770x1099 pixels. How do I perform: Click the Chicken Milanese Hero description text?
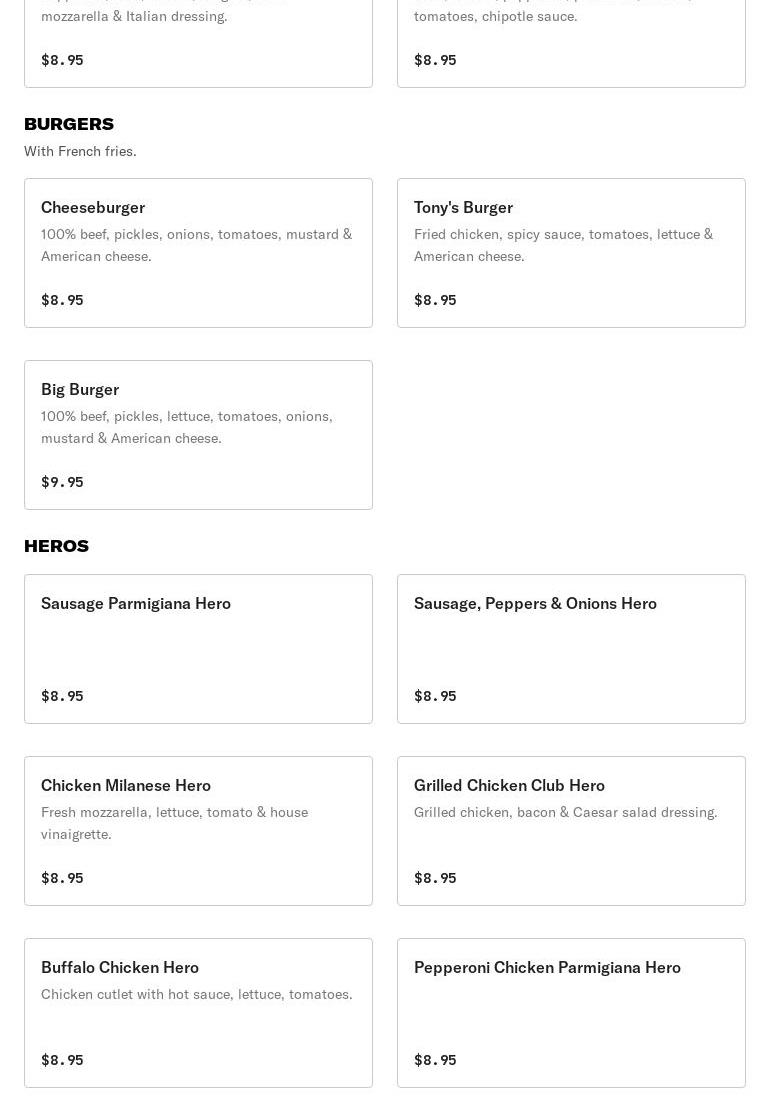tap(174, 823)
